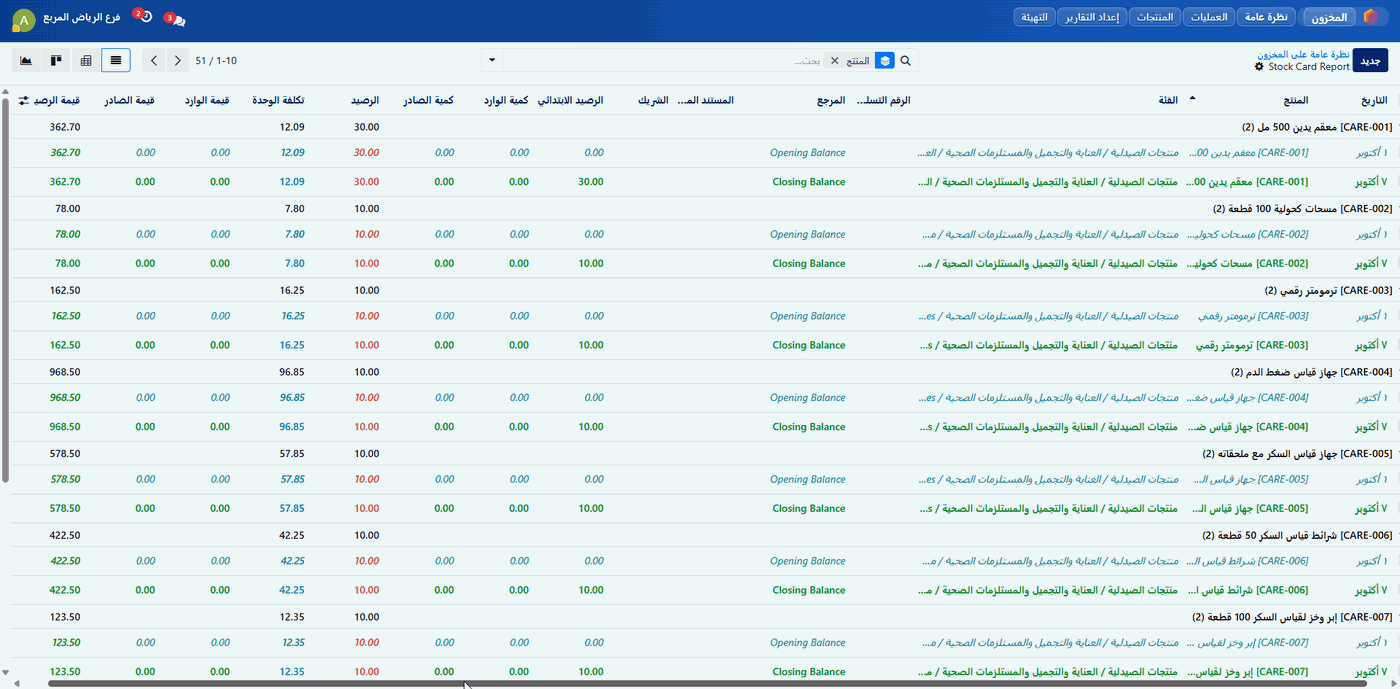Open the التهيئة menu
Image resolution: width=1400 pixels, height=689 pixels.
coord(1035,17)
